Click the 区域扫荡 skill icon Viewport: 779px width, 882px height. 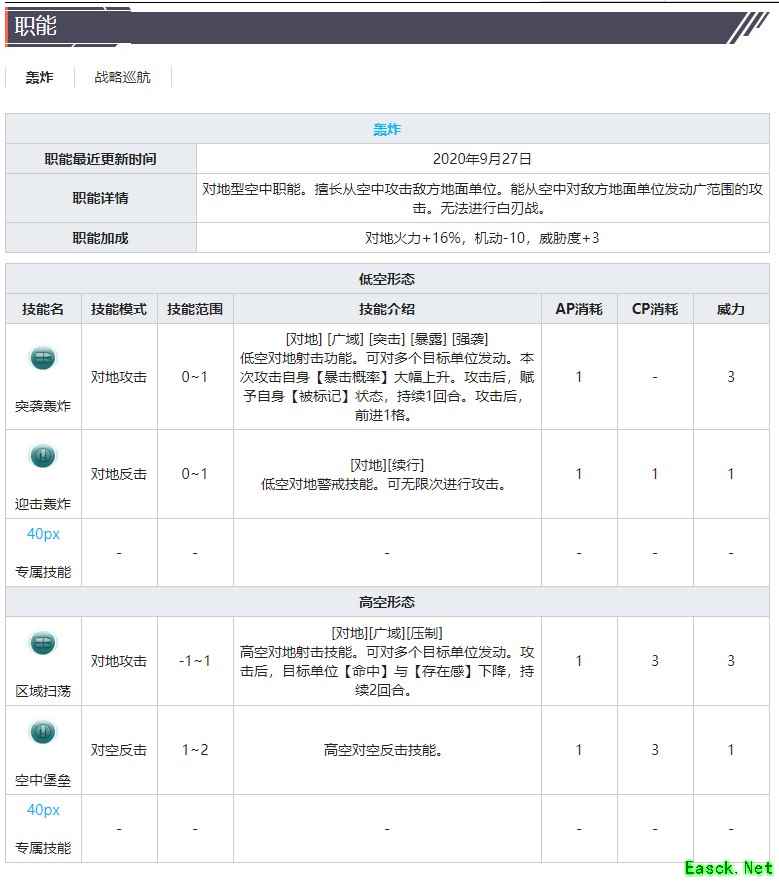pos(42,643)
